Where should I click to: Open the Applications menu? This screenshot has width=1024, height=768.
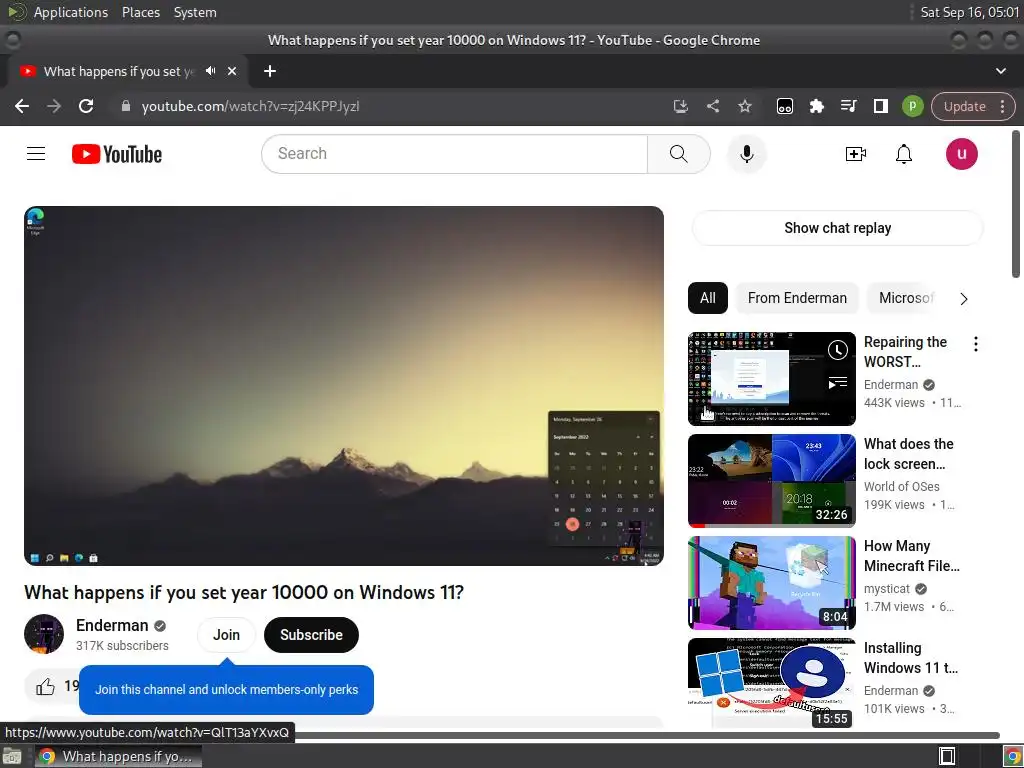[x=71, y=12]
